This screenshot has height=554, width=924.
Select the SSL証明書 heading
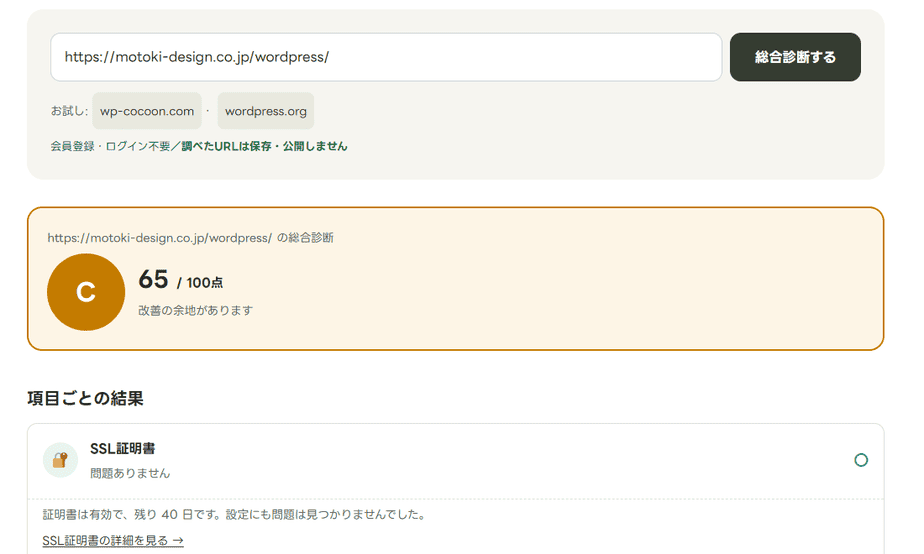tap(123, 449)
